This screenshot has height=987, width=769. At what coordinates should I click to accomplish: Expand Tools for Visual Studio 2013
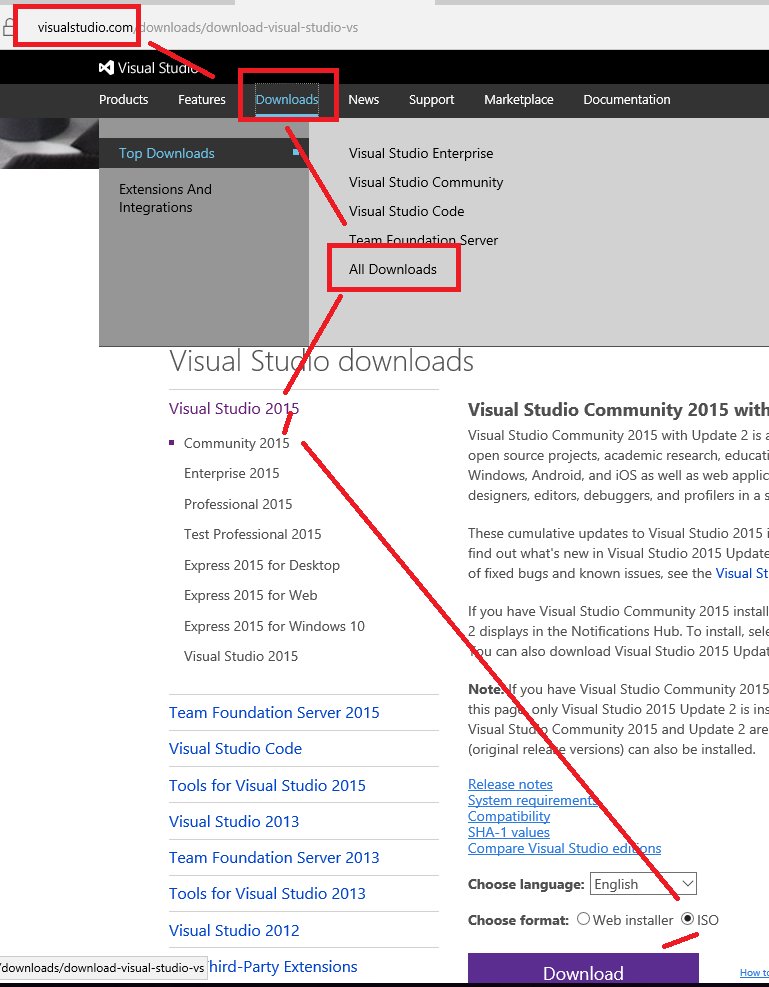coord(267,893)
